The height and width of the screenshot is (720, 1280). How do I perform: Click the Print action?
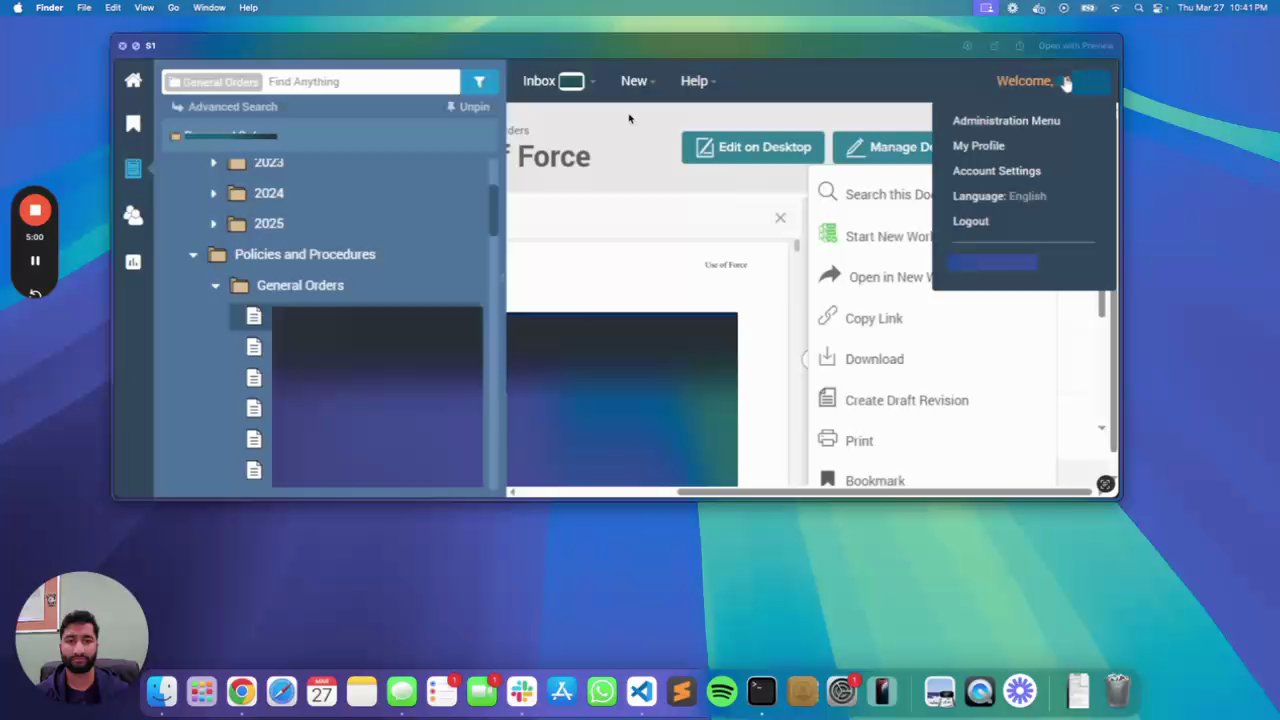click(x=845, y=440)
